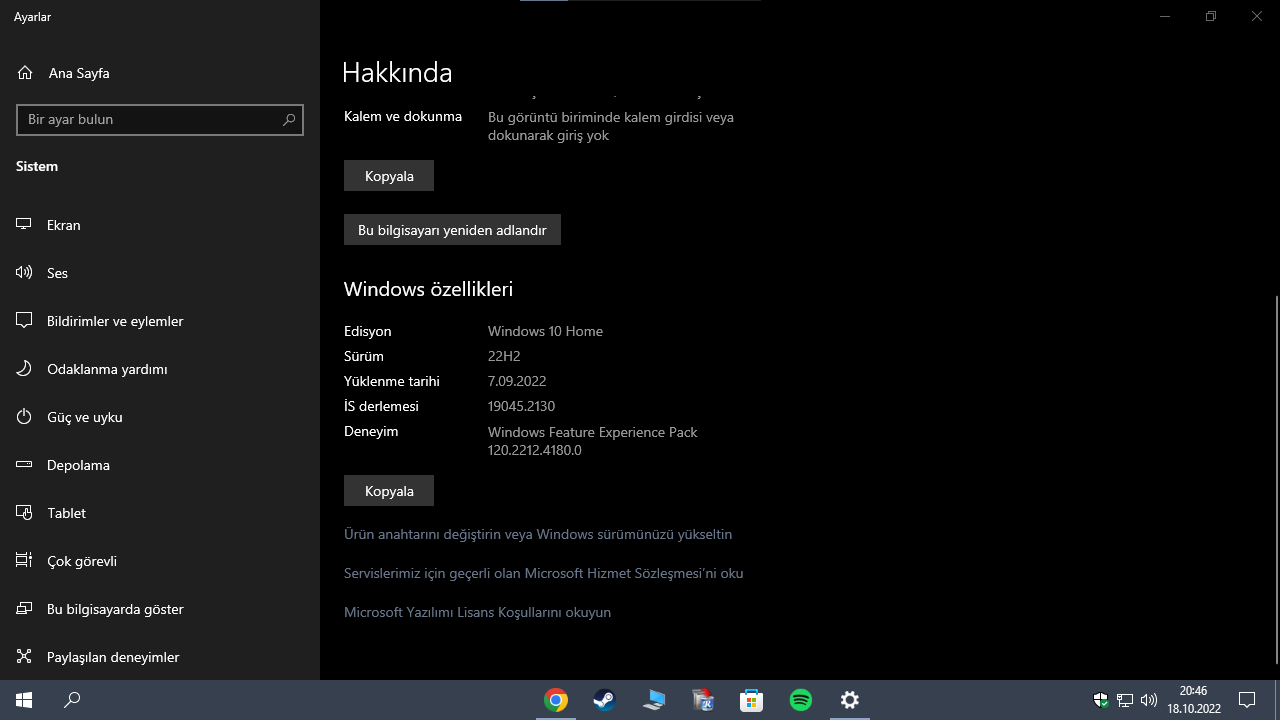The height and width of the screenshot is (720, 1280).
Task: Click the monitor icon next to Ekran
Action: point(24,225)
